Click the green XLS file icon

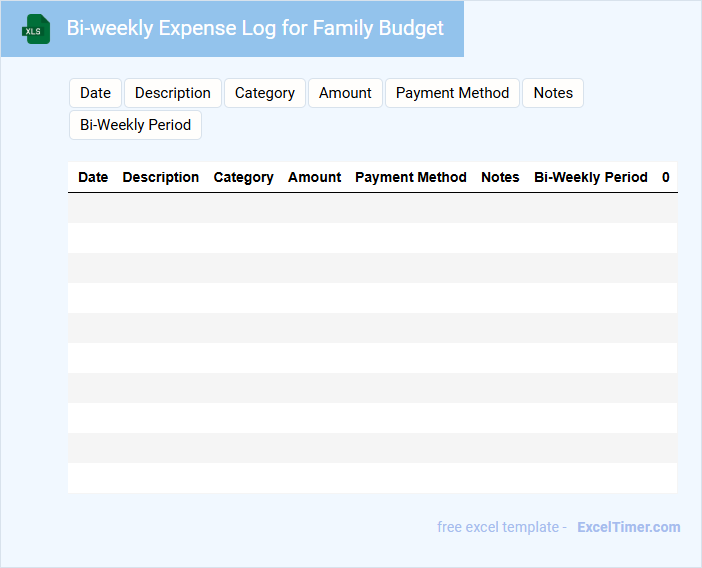pos(36,29)
